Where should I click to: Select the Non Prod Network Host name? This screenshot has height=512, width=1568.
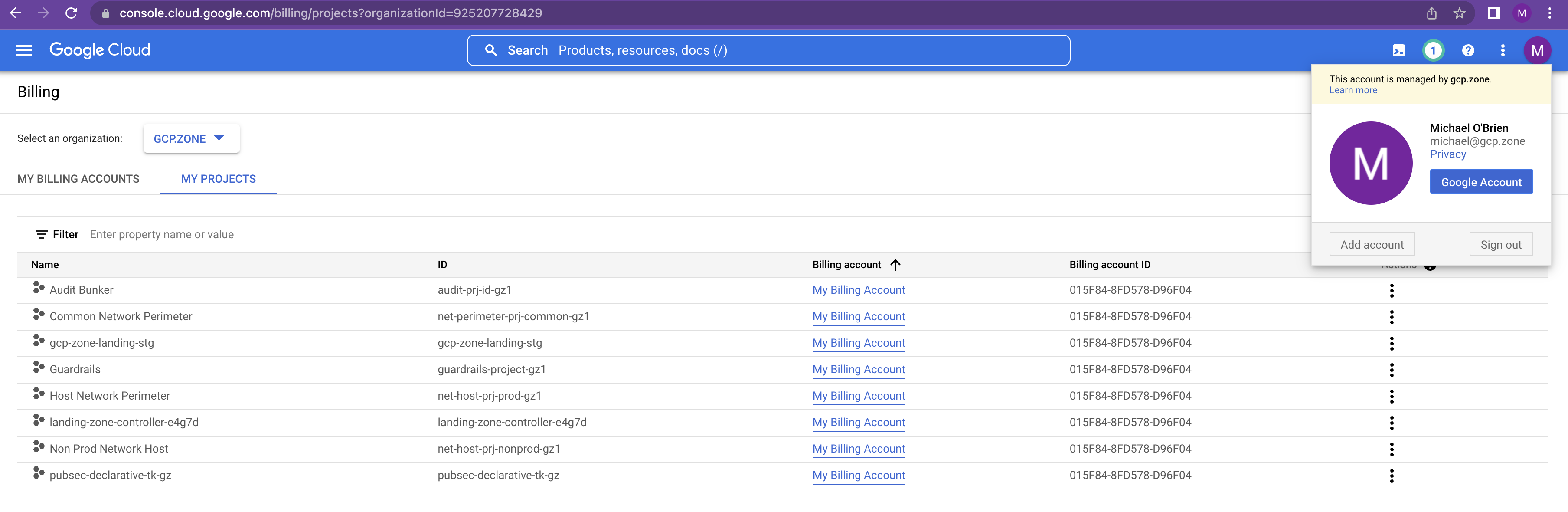pyautogui.click(x=108, y=449)
